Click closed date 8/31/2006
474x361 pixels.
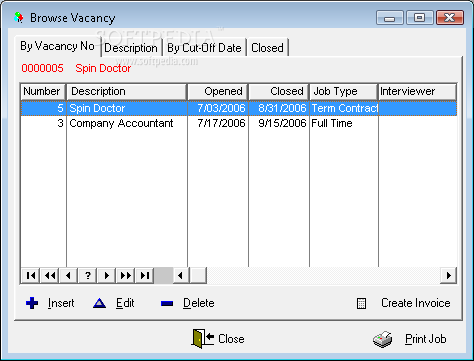coord(282,108)
